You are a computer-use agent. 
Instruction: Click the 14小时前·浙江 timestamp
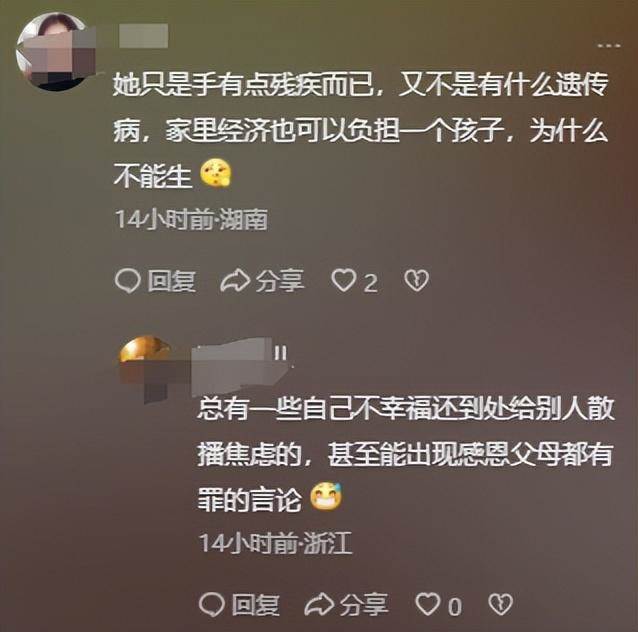point(275,543)
